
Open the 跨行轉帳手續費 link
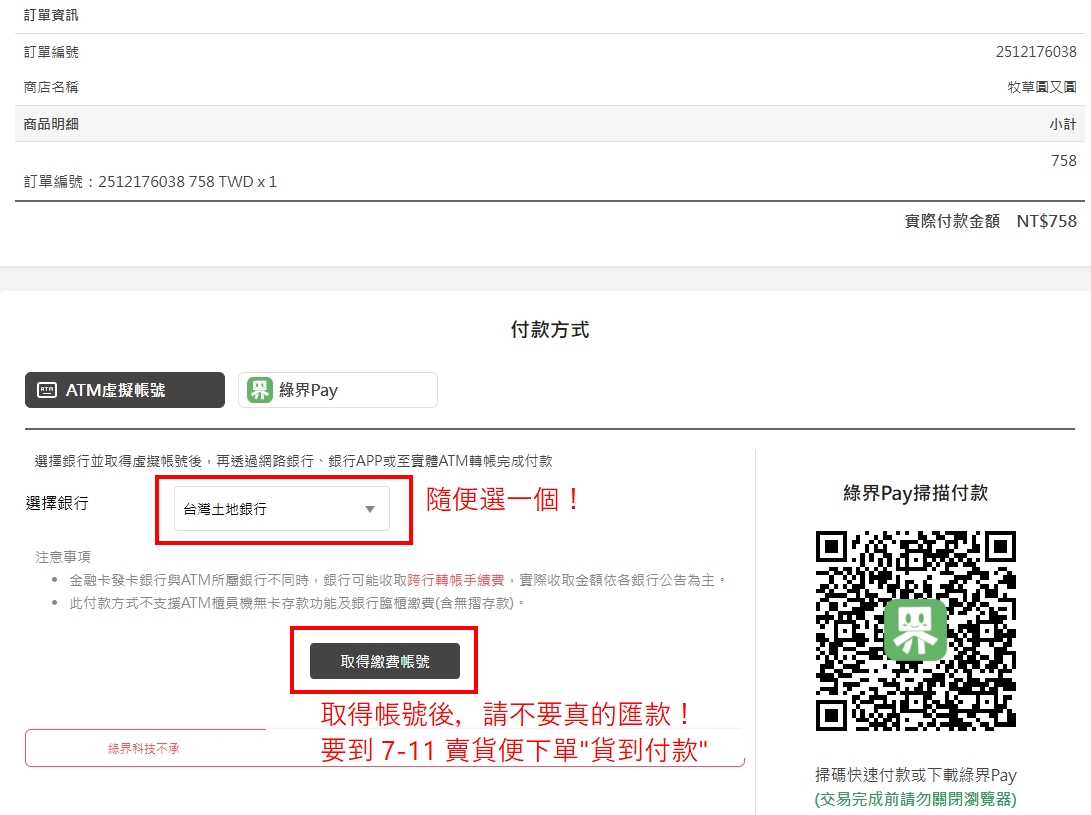pyautogui.click(x=457, y=580)
